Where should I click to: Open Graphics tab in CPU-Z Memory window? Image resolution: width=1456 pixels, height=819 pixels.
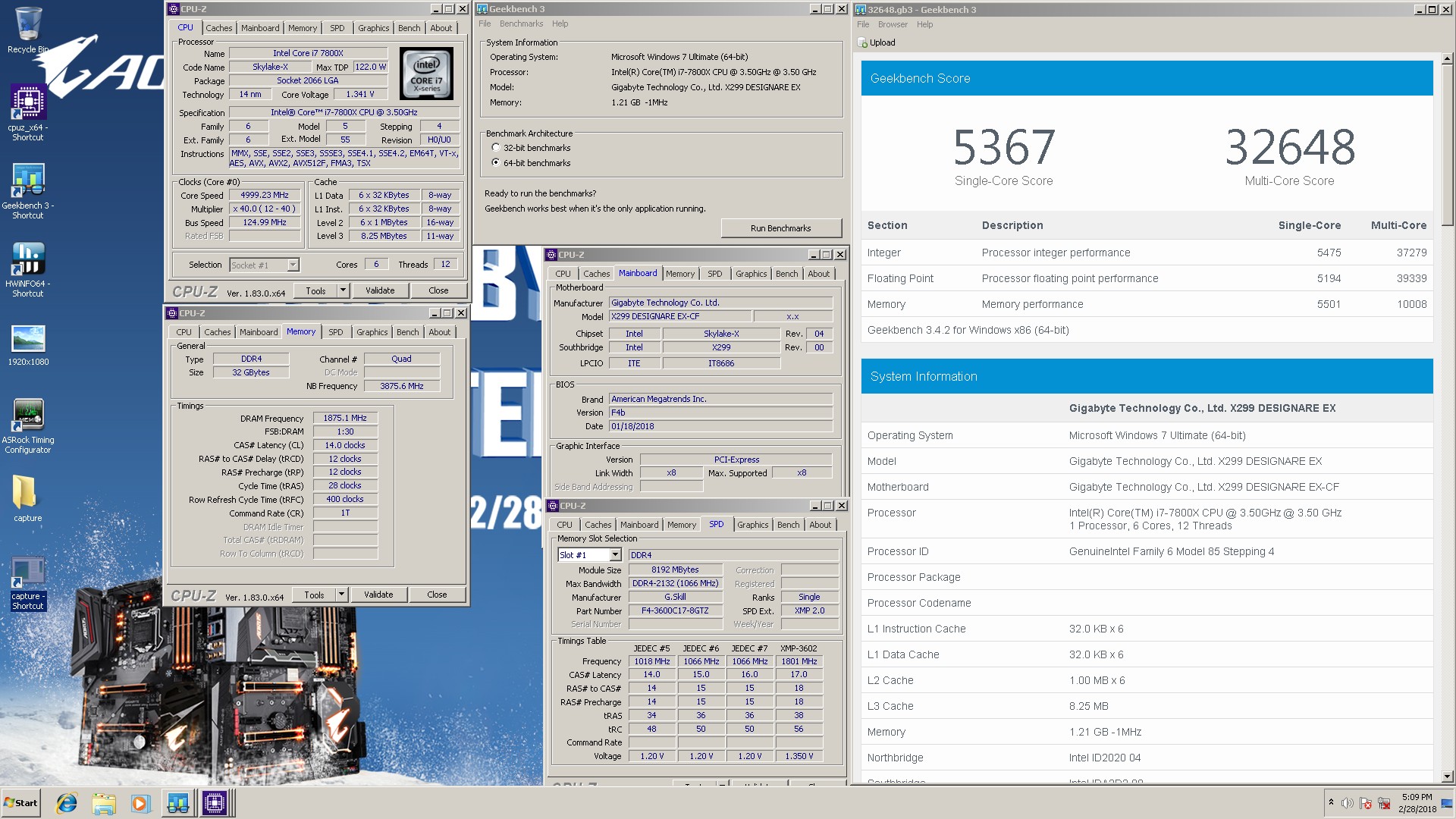(372, 332)
